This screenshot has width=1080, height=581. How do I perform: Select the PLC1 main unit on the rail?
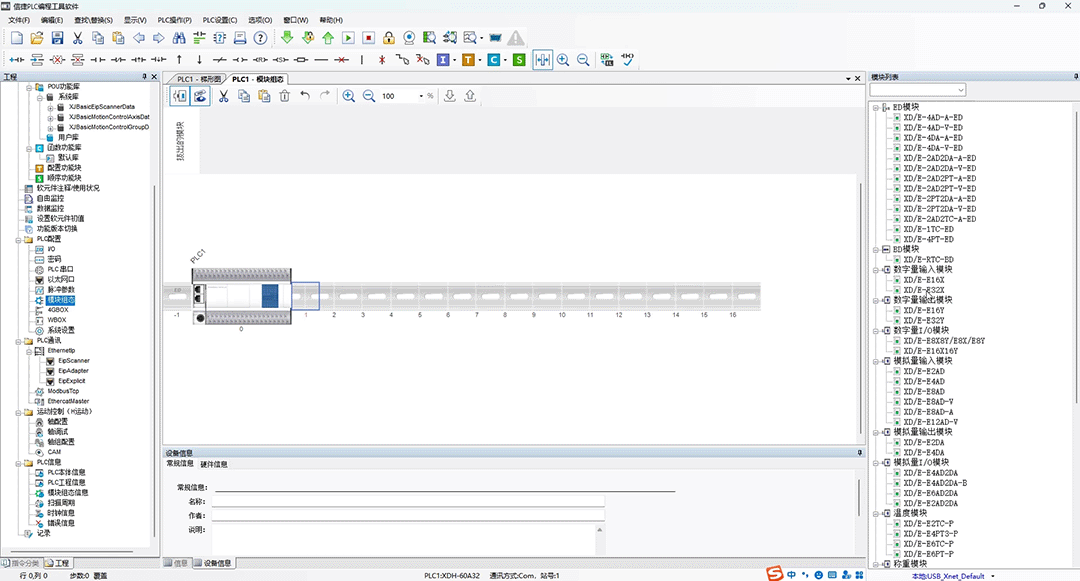point(241,296)
